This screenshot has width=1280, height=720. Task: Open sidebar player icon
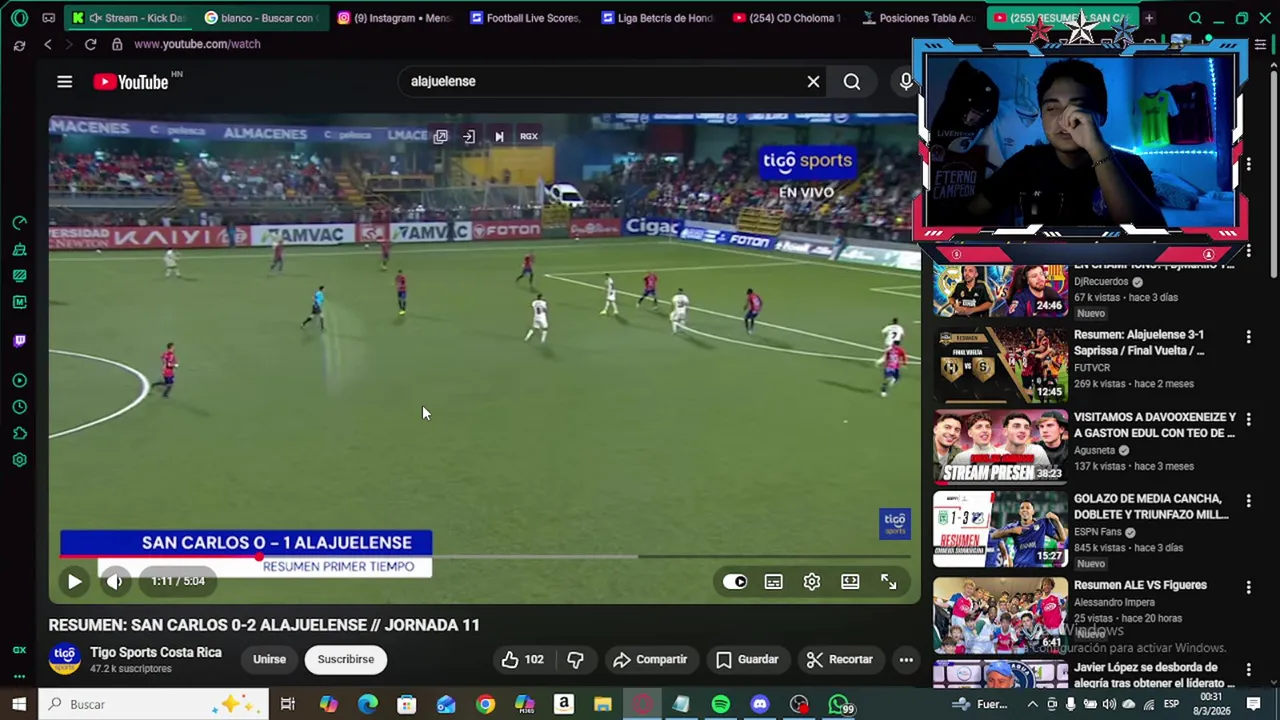20,381
